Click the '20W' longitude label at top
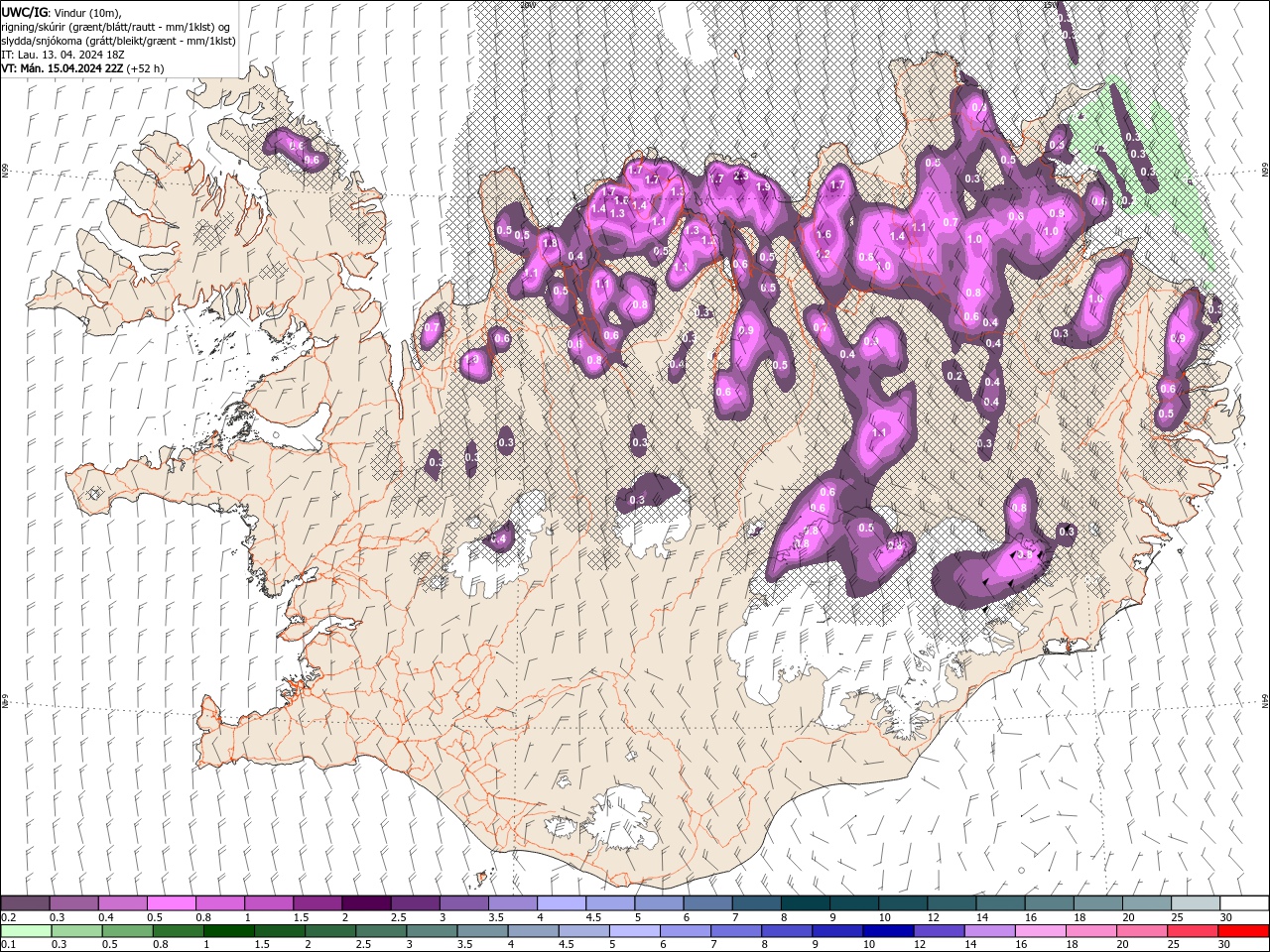The width and height of the screenshot is (1270, 952). pos(527,5)
